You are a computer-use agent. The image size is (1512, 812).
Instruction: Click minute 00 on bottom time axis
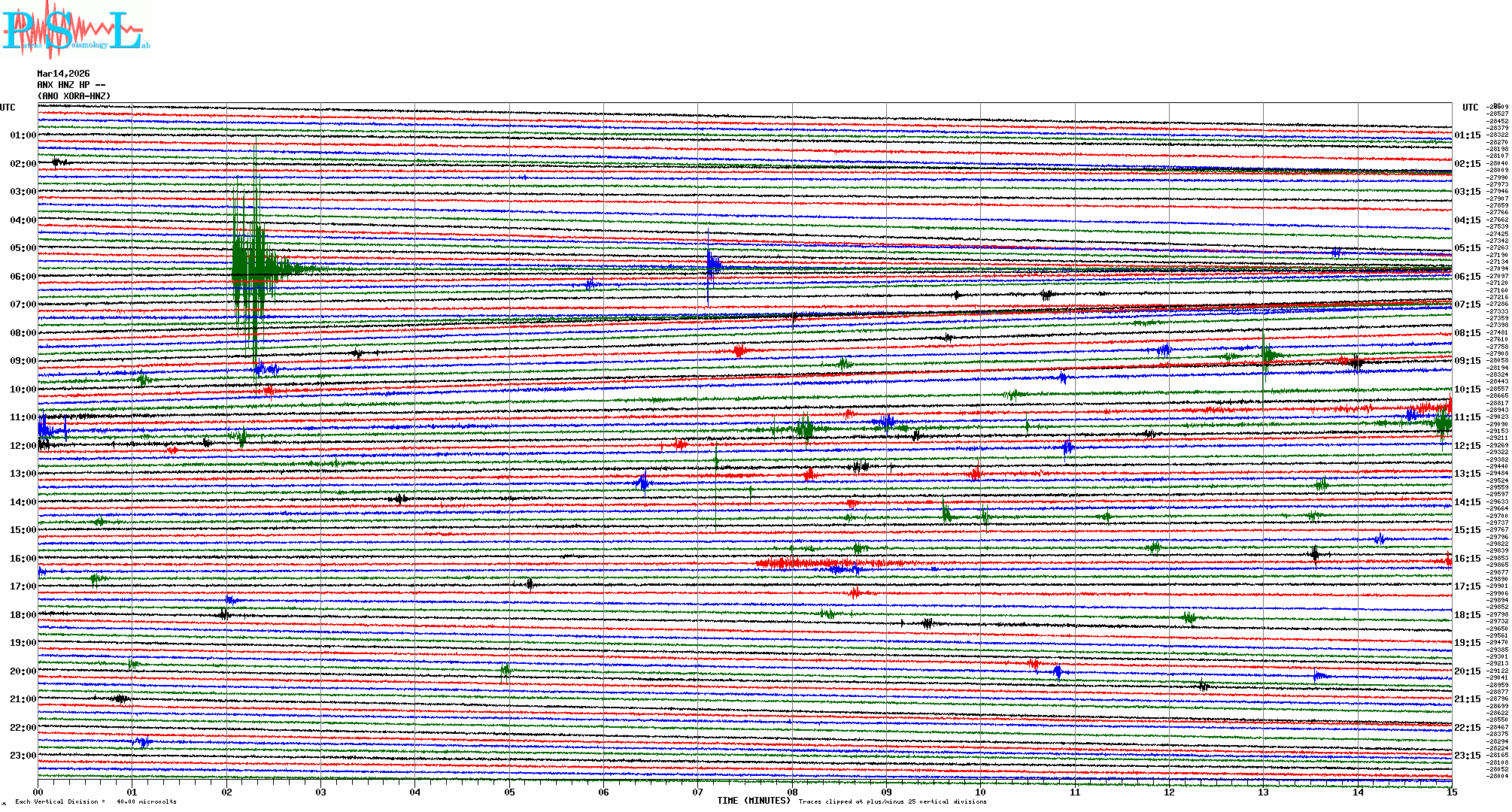pyautogui.click(x=38, y=792)
